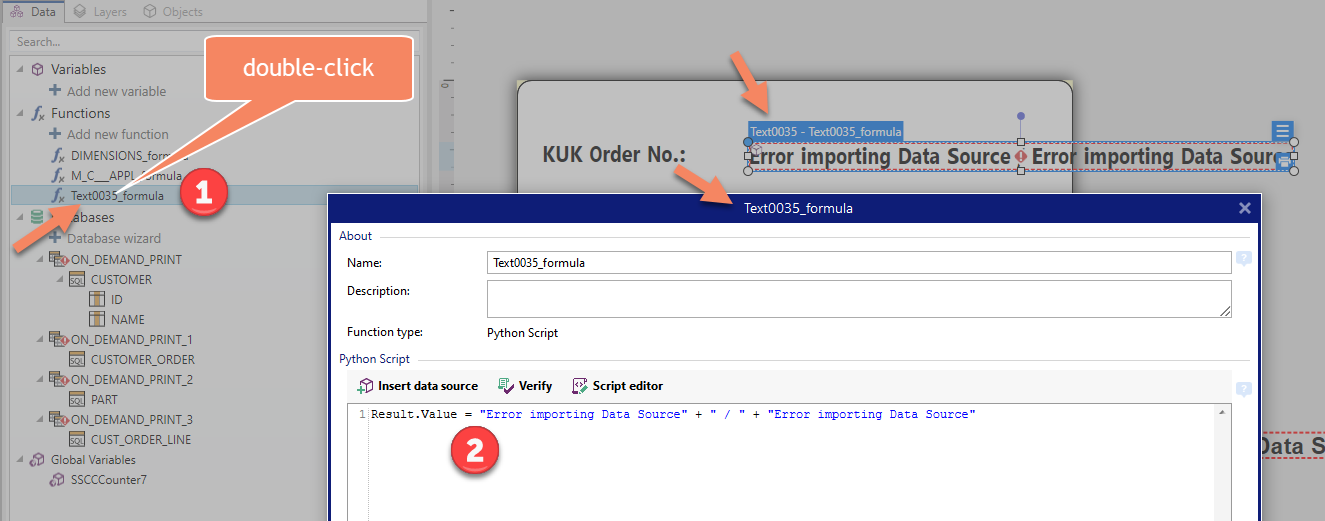Click the script area scroll up arrow
1325x521 pixels.
click(1223, 412)
